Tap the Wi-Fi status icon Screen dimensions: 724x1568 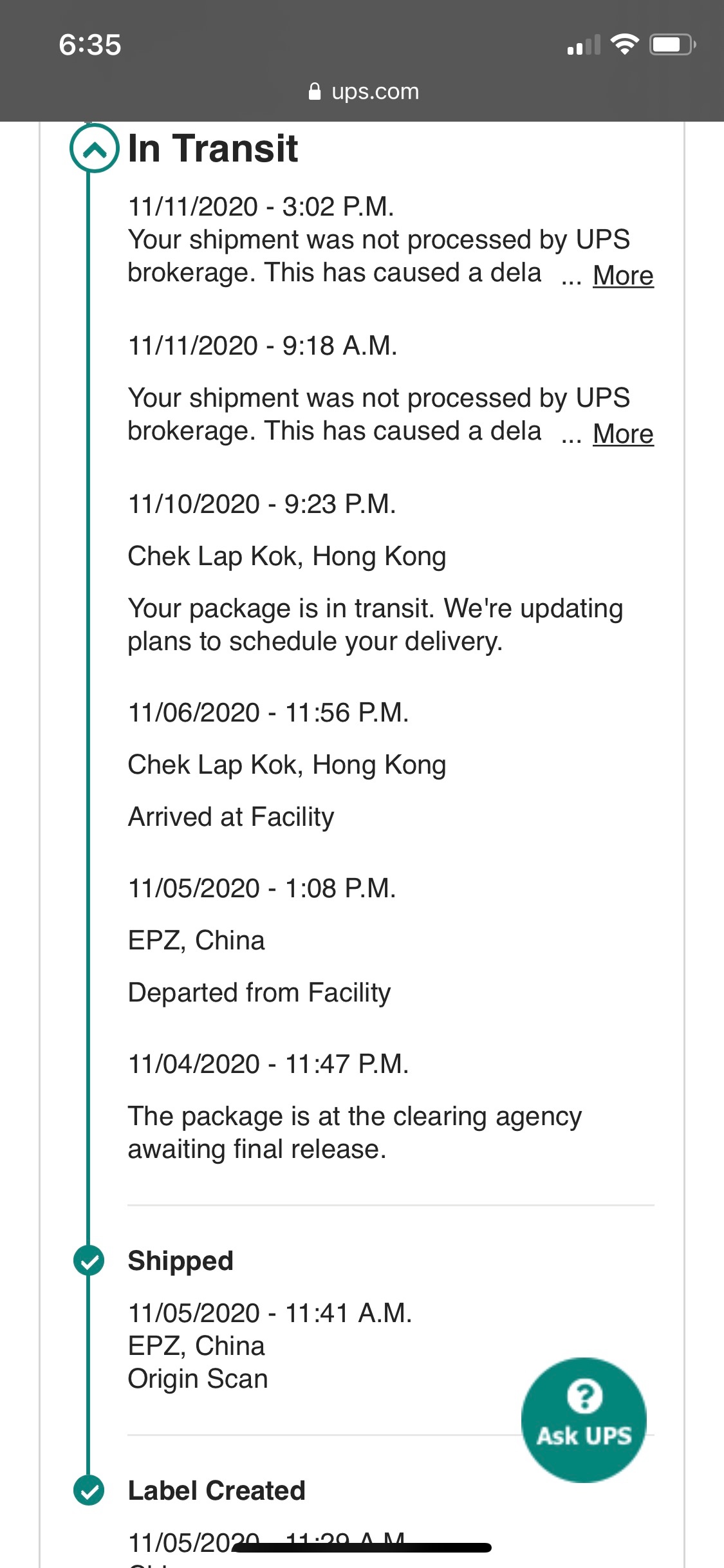coord(624,44)
